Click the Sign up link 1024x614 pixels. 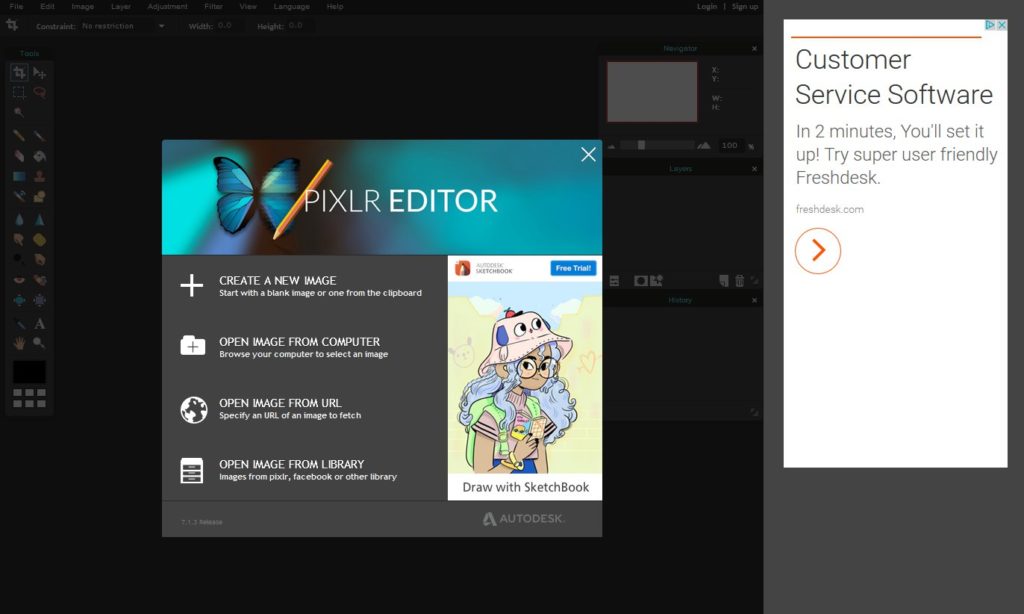pyautogui.click(x=745, y=7)
